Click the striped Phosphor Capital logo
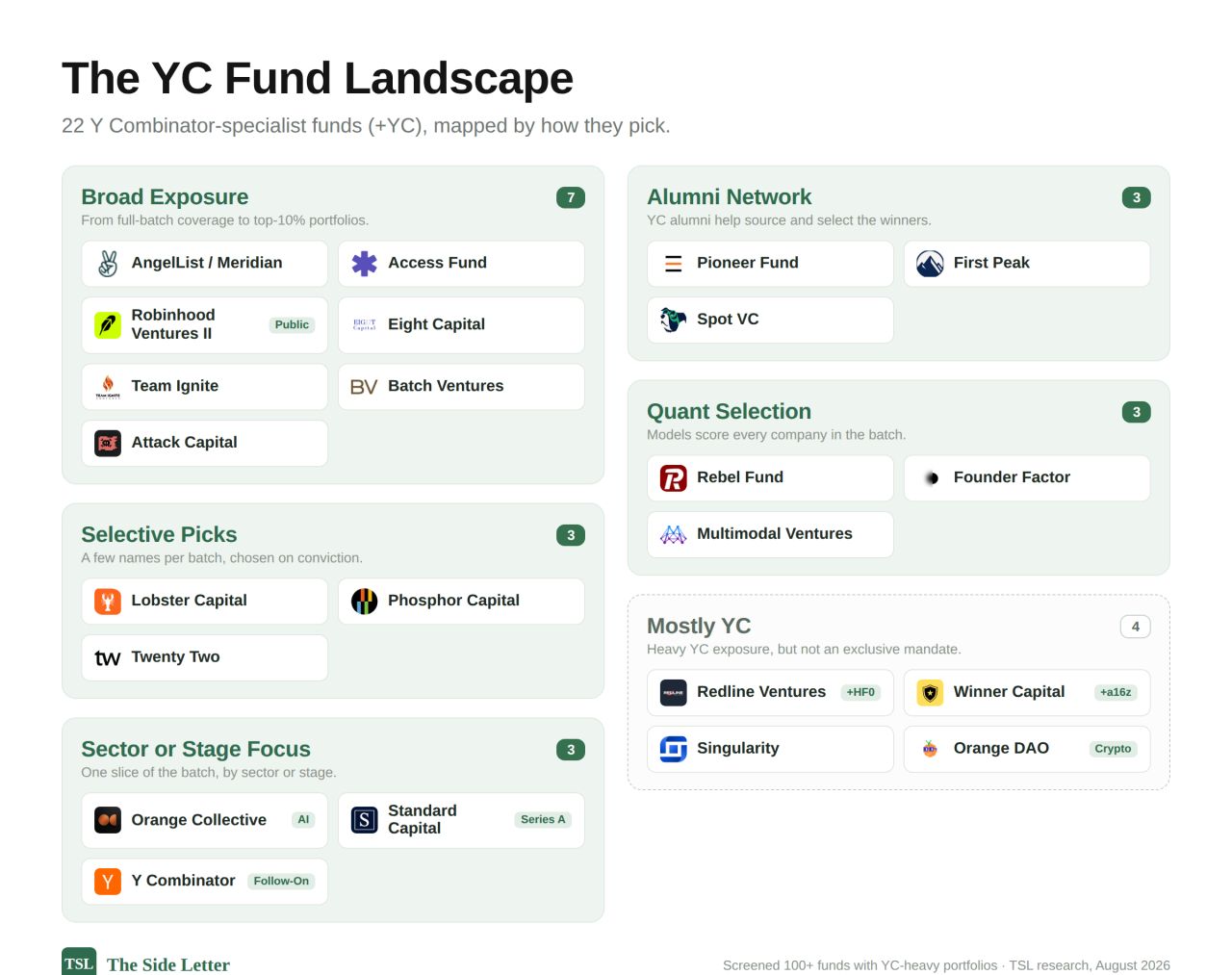1232x975 pixels. [x=365, y=602]
